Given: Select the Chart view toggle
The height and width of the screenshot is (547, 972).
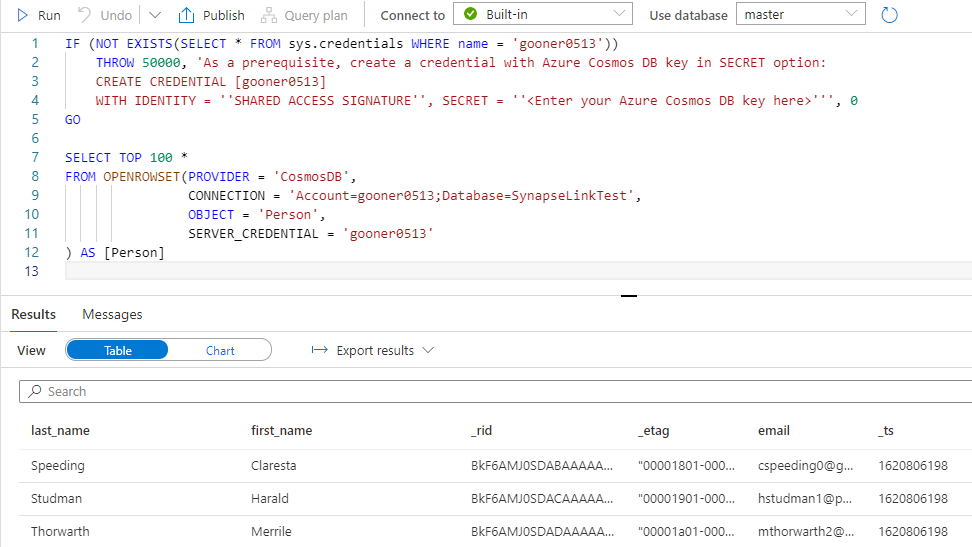Looking at the screenshot, I should coord(220,350).
